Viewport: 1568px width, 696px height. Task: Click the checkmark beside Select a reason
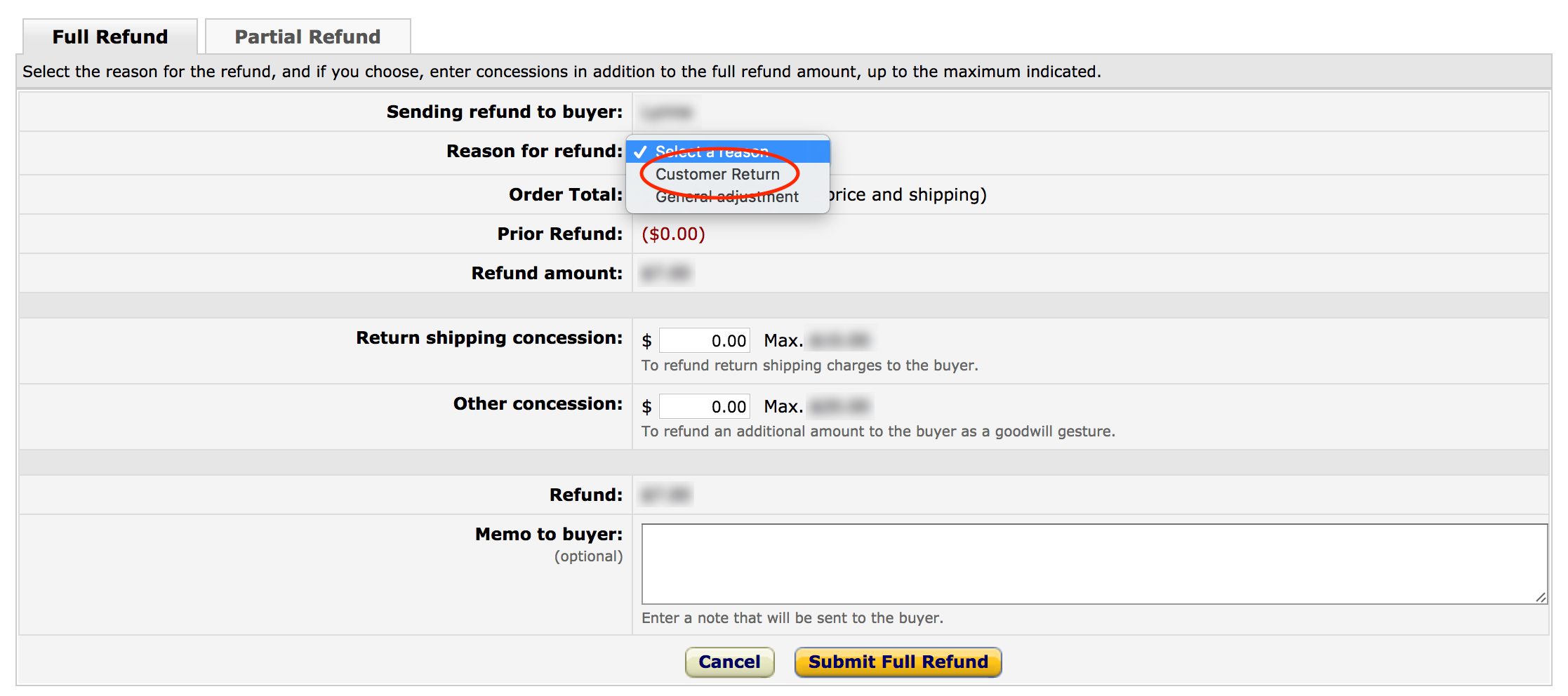pyautogui.click(x=640, y=152)
